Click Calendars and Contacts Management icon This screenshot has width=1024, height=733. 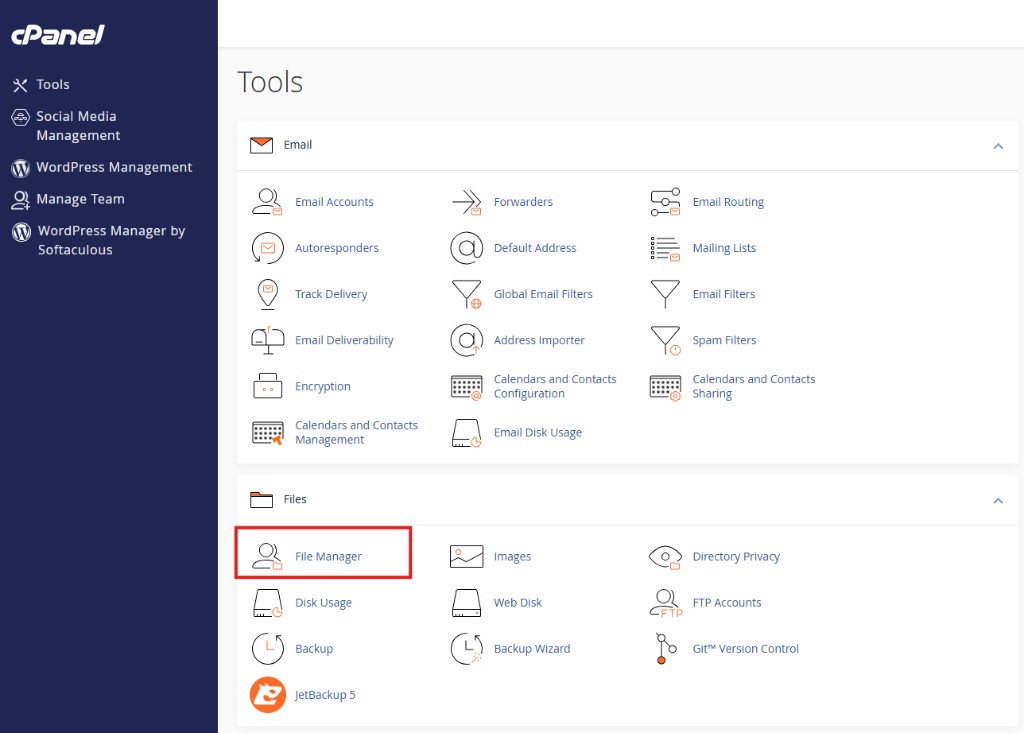[267, 432]
